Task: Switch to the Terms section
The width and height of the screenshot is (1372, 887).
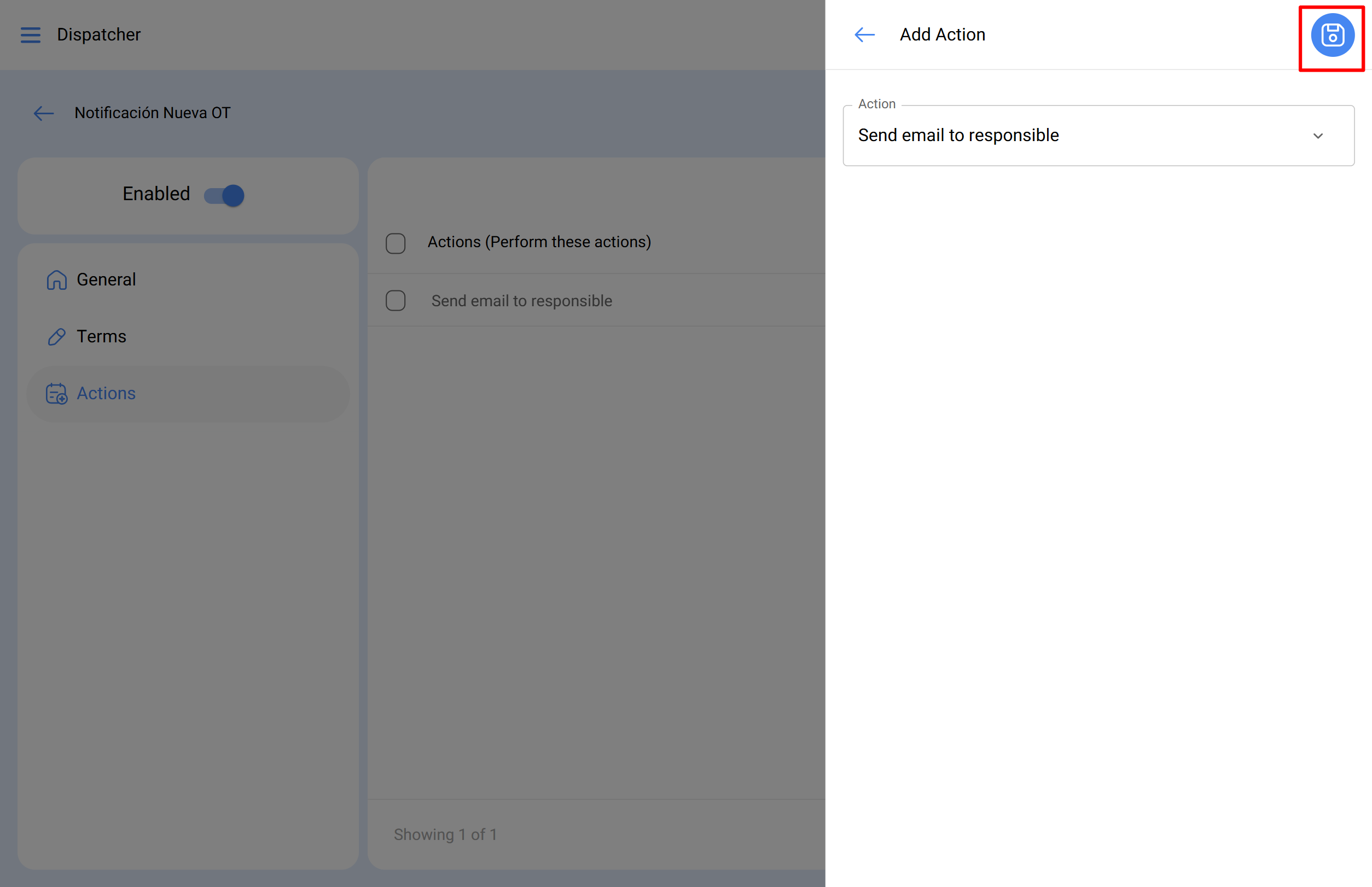Action: click(x=101, y=336)
